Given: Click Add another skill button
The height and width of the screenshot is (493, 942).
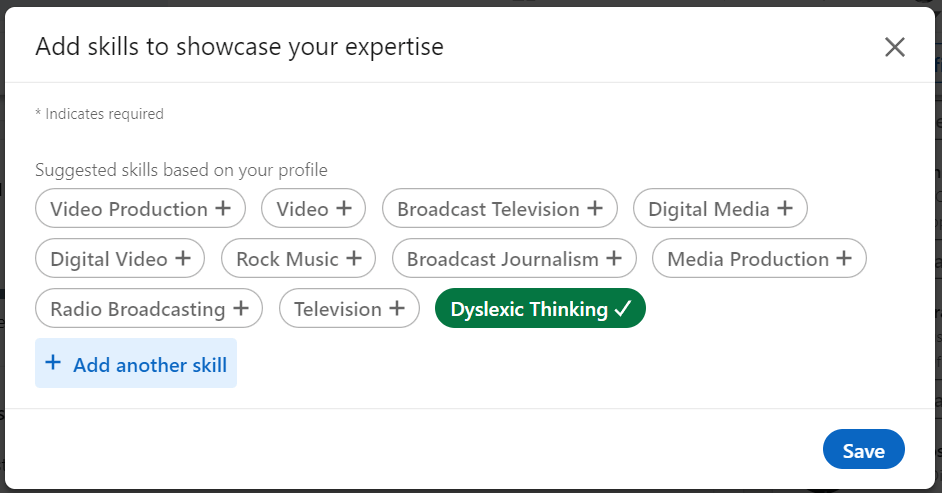Looking at the screenshot, I should tap(136, 364).
